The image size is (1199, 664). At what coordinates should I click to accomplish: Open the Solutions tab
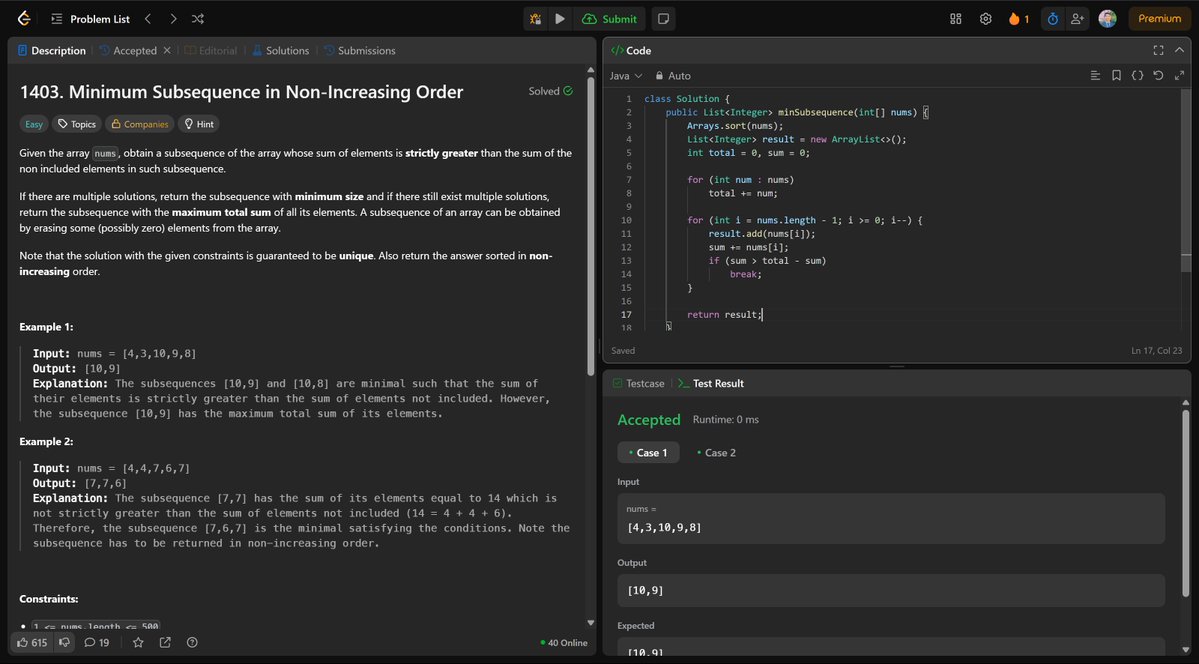point(280,50)
